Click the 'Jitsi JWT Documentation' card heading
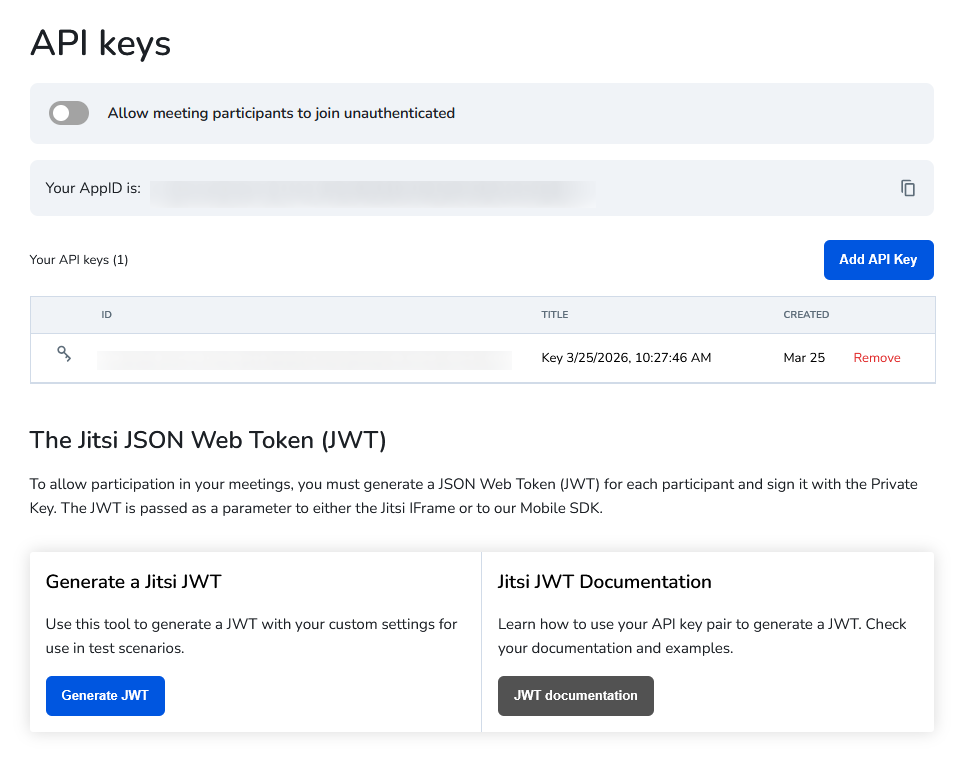The image size is (972, 763). (604, 582)
